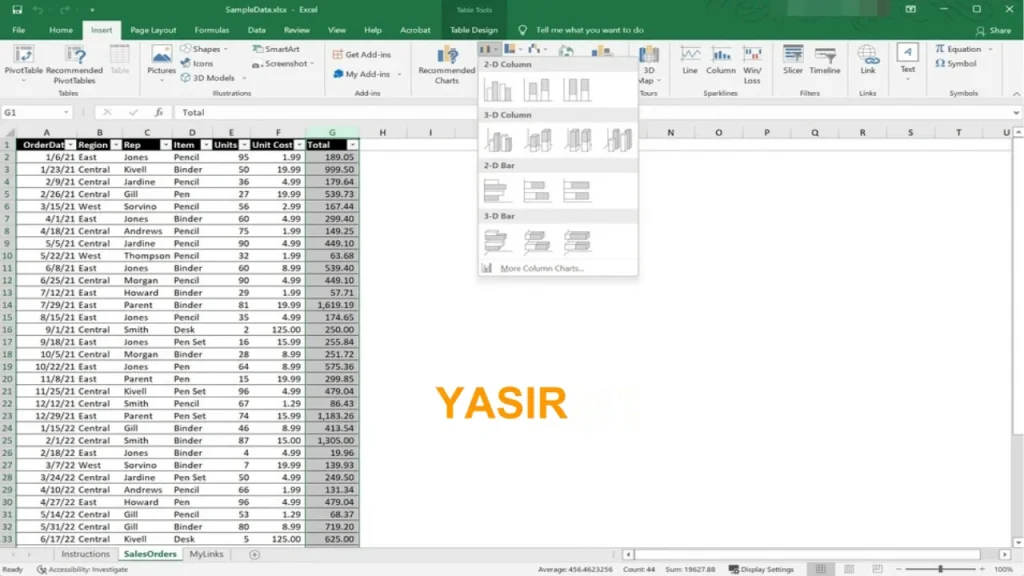The image size is (1024, 576).
Task: Select the 2-D Stacked Bar chart
Action: click(537, 191)
